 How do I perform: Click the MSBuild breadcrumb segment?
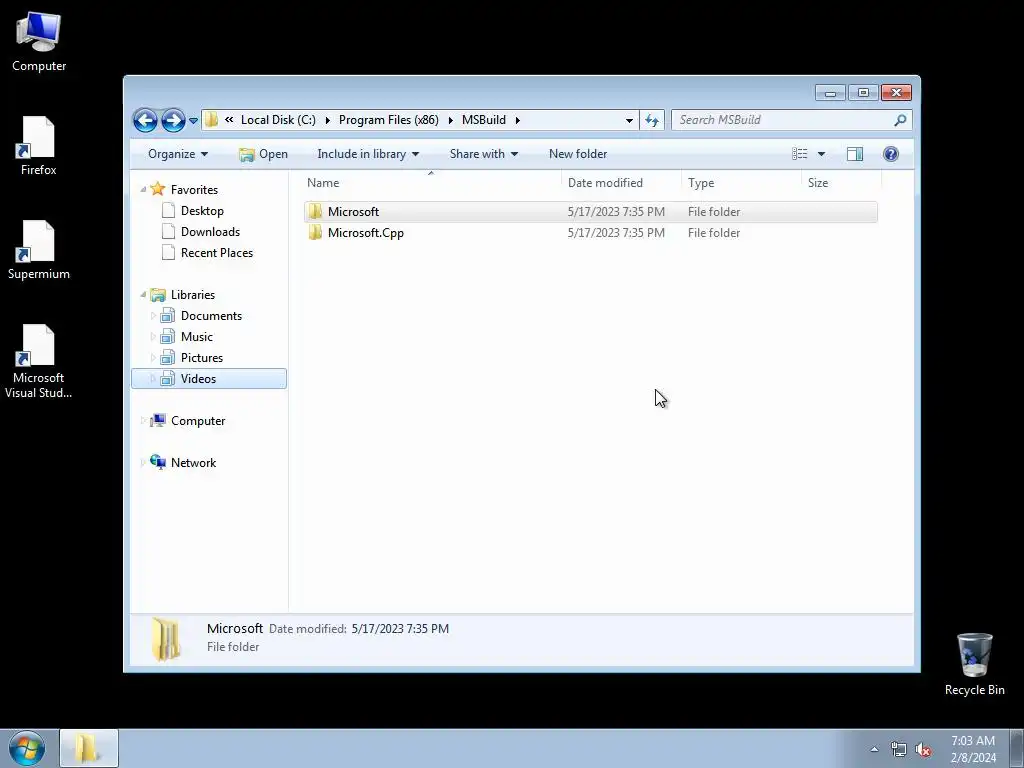coord(484,120)
